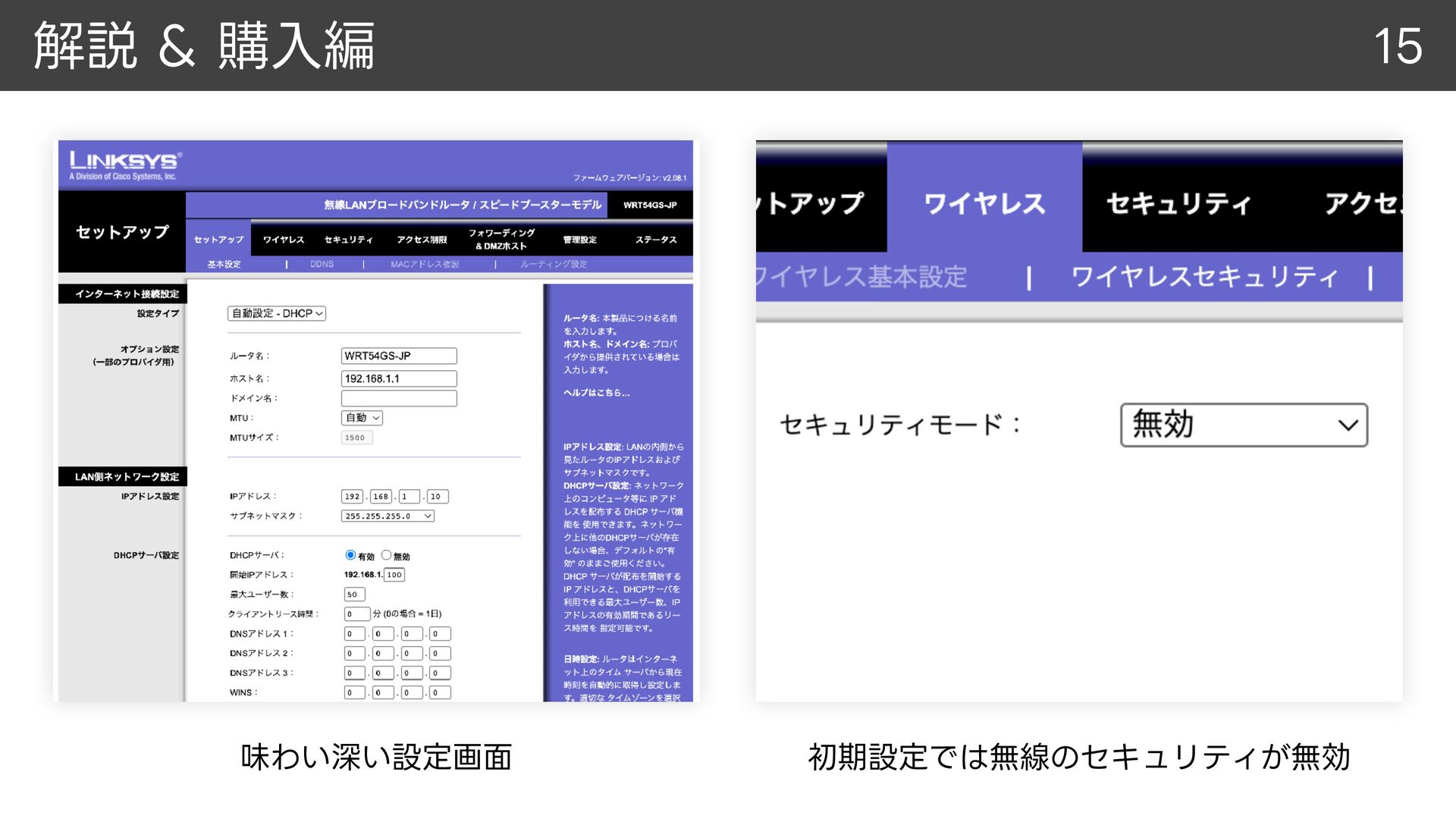
Task: Click first octet of DNSアドレス 2
Action: [354, 654]
